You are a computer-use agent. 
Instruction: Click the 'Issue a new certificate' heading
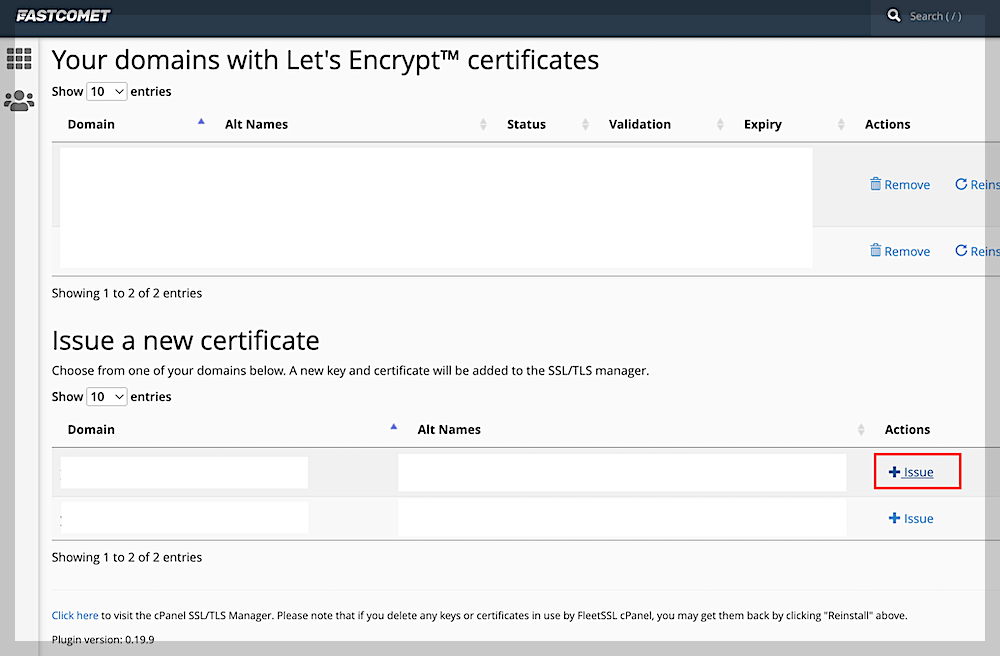[186, 340]
